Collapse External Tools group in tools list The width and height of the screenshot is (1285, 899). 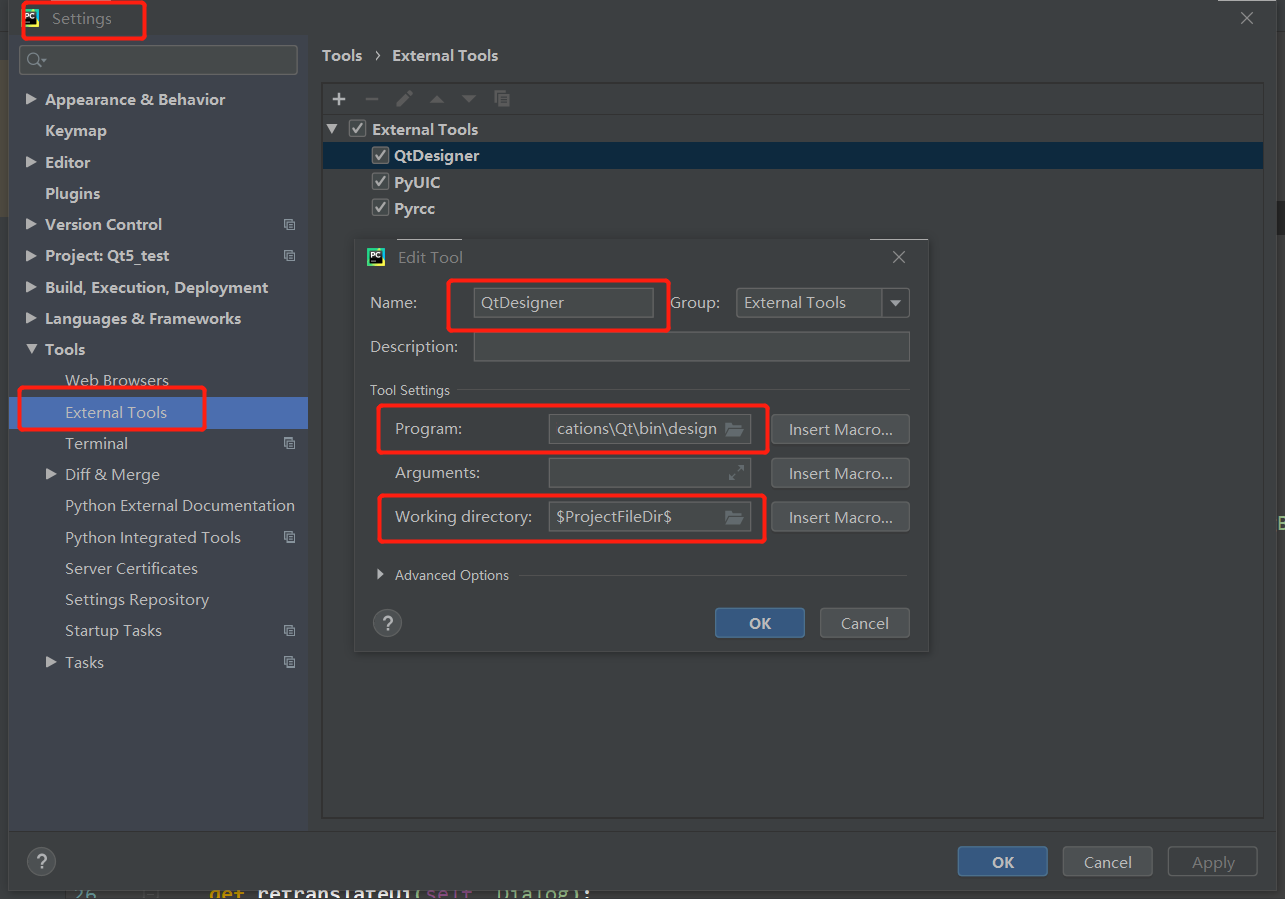click(x=332, y=129)
